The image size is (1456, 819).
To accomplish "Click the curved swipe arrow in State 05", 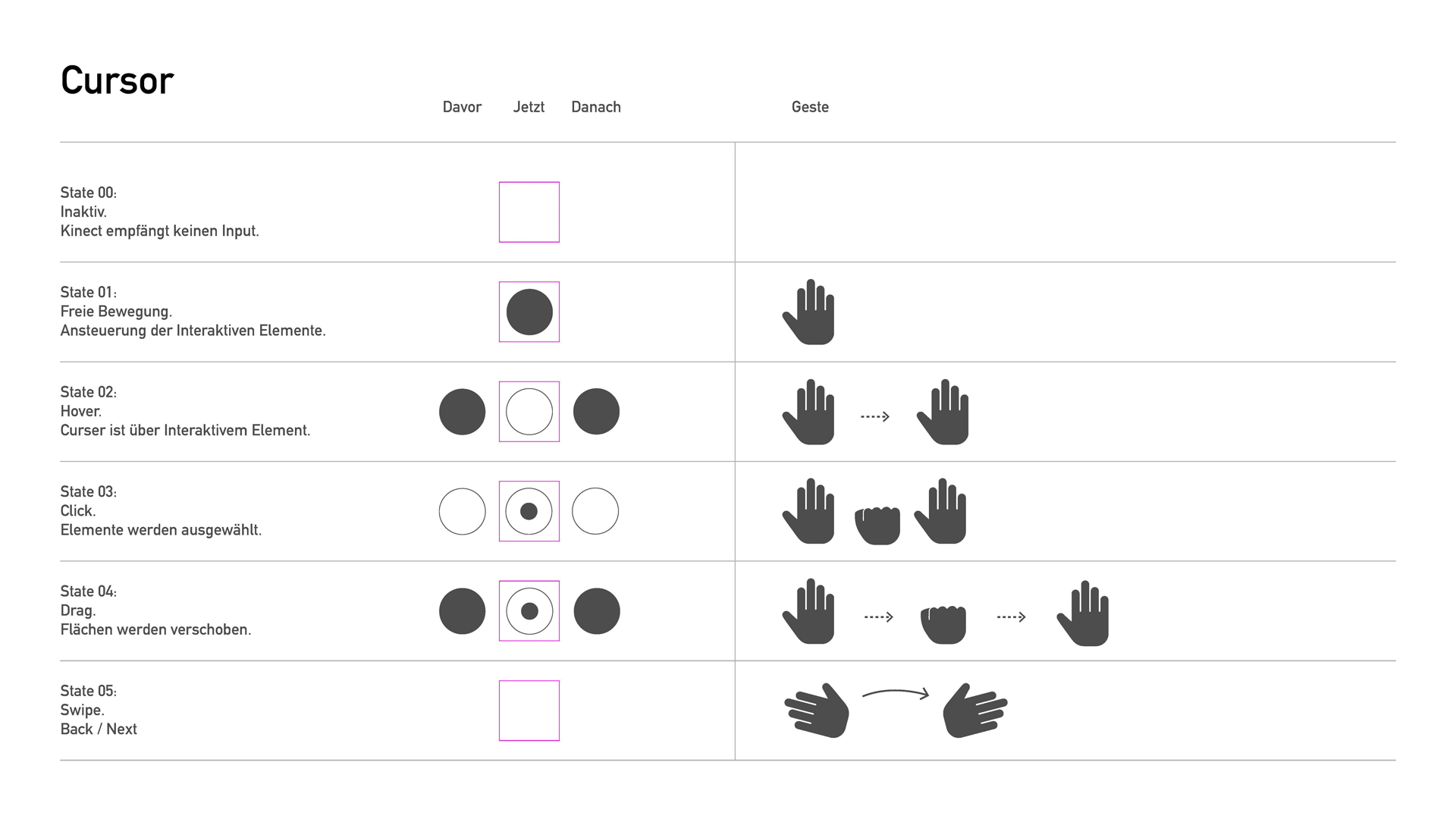I will tap(896, 693).
